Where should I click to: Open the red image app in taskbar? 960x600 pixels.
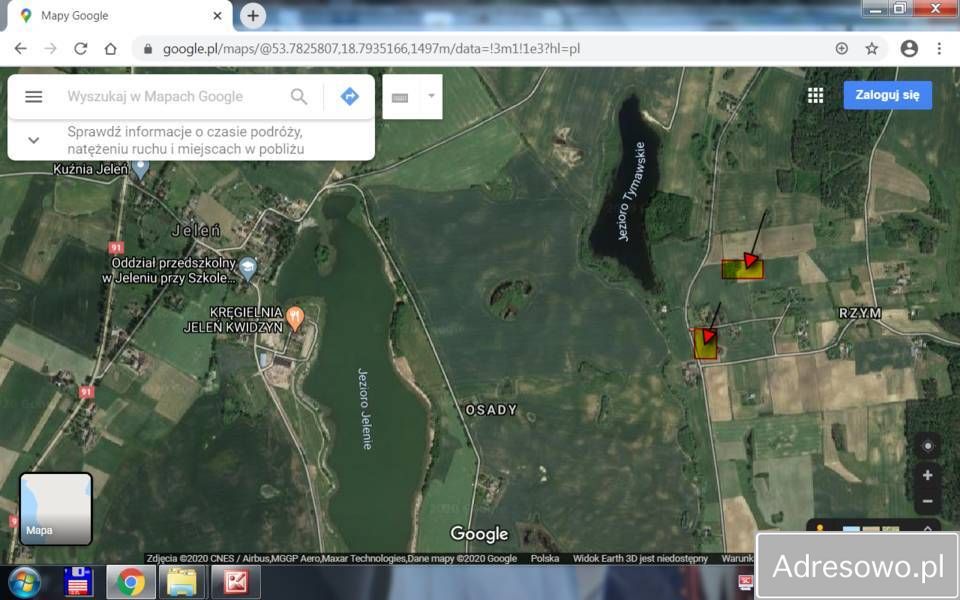click(236, 582)
